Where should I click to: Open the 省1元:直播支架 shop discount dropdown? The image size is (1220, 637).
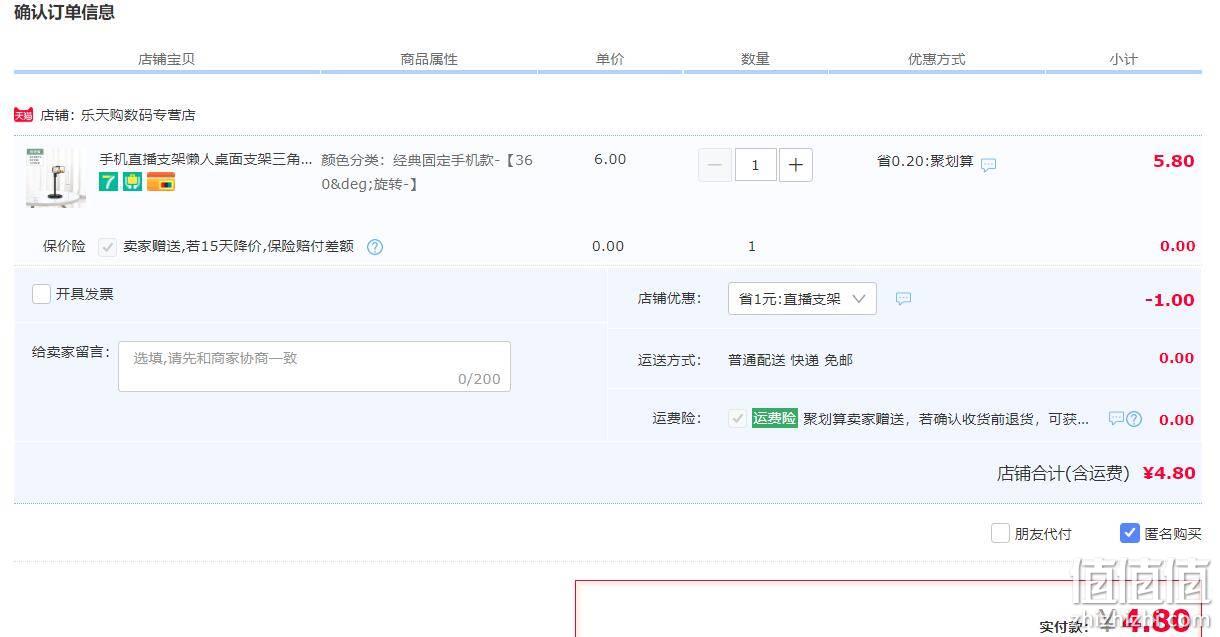pyautogui.click(x=802, y=299)
